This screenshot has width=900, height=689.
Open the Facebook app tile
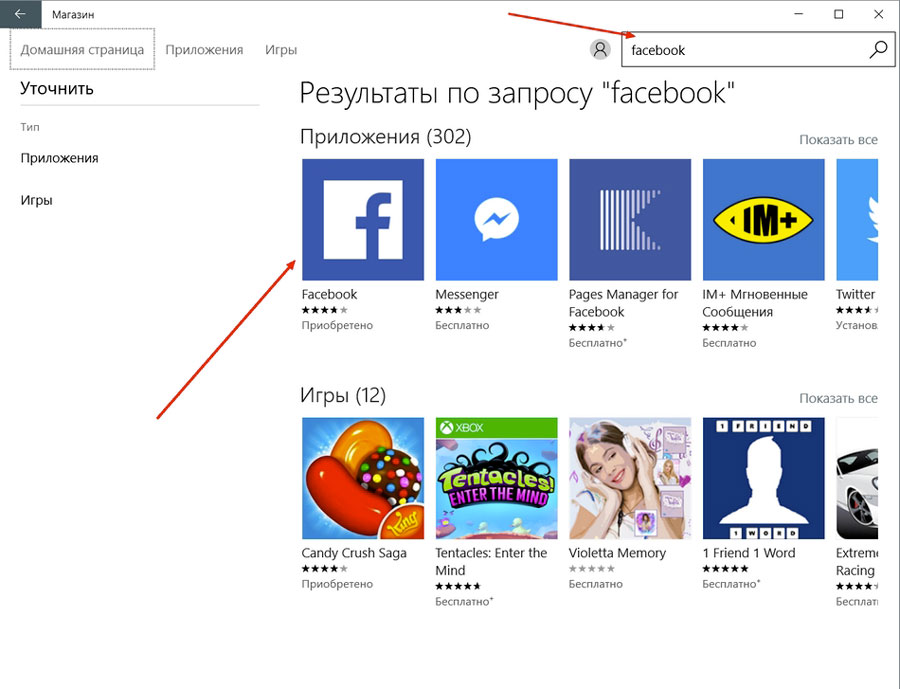(x=362, y=219)
